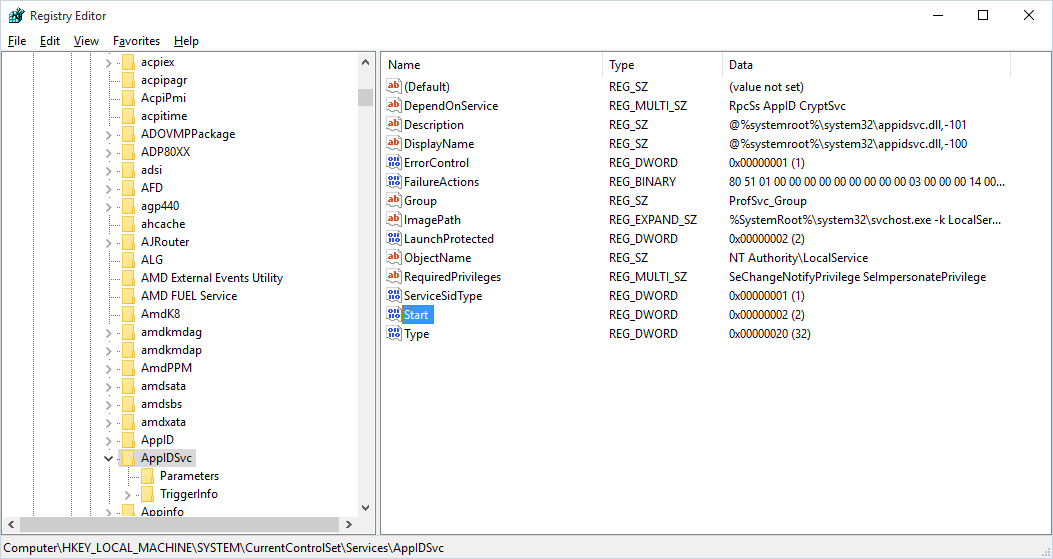Screen dimensions: 1053x559
Task: Open the Help menu
Action: 186,41
